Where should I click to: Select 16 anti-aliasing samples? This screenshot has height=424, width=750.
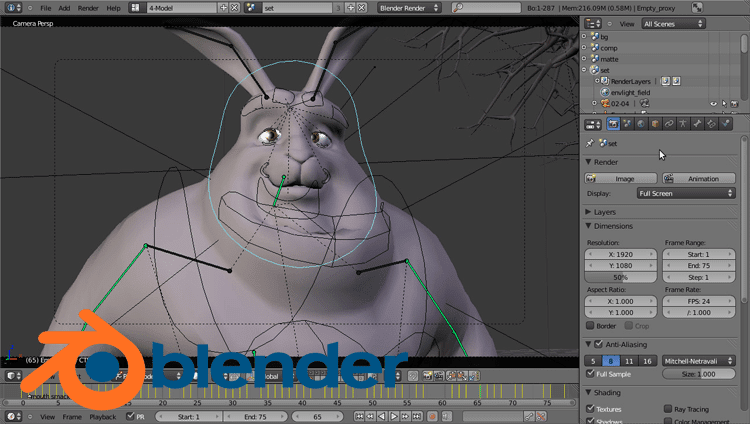point(647,361)
